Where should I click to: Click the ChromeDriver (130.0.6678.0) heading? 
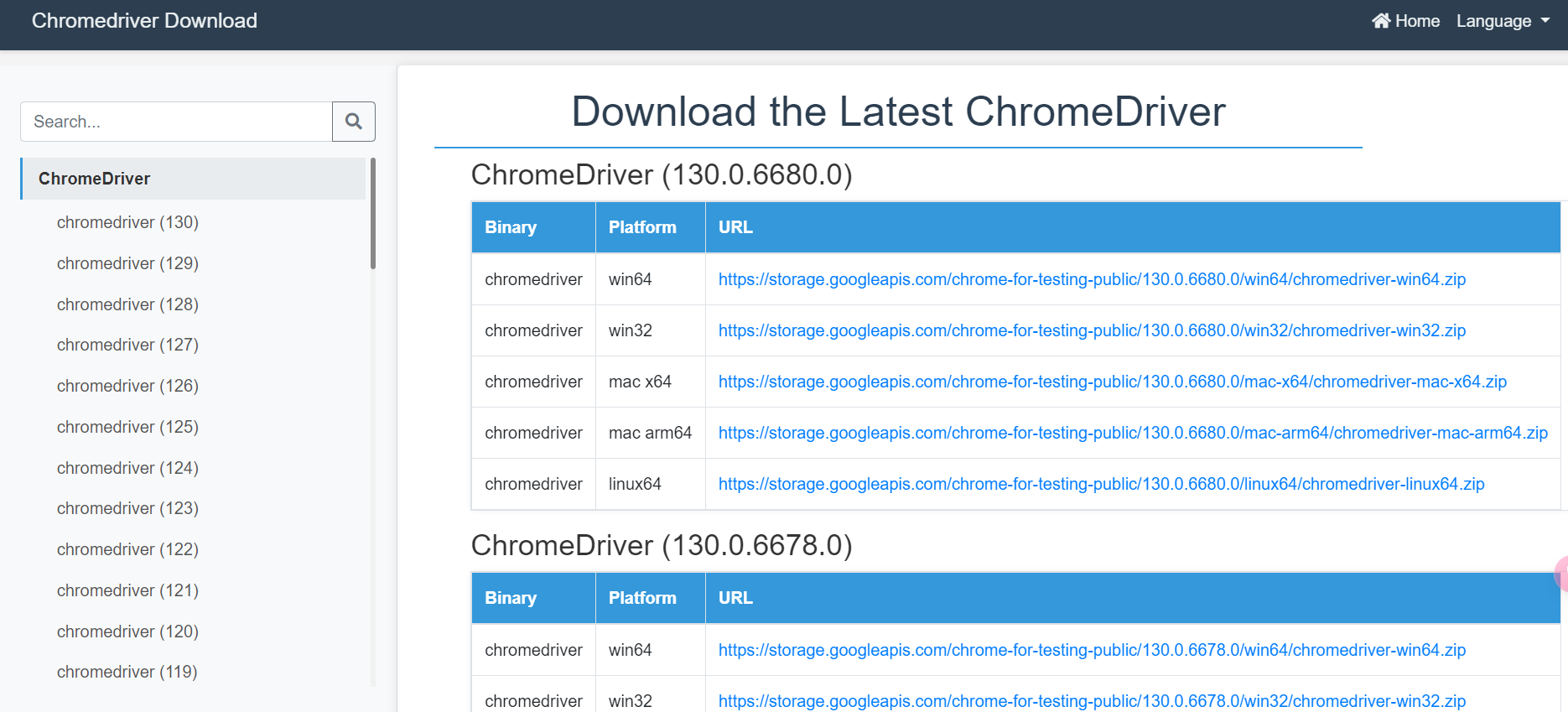662,545
